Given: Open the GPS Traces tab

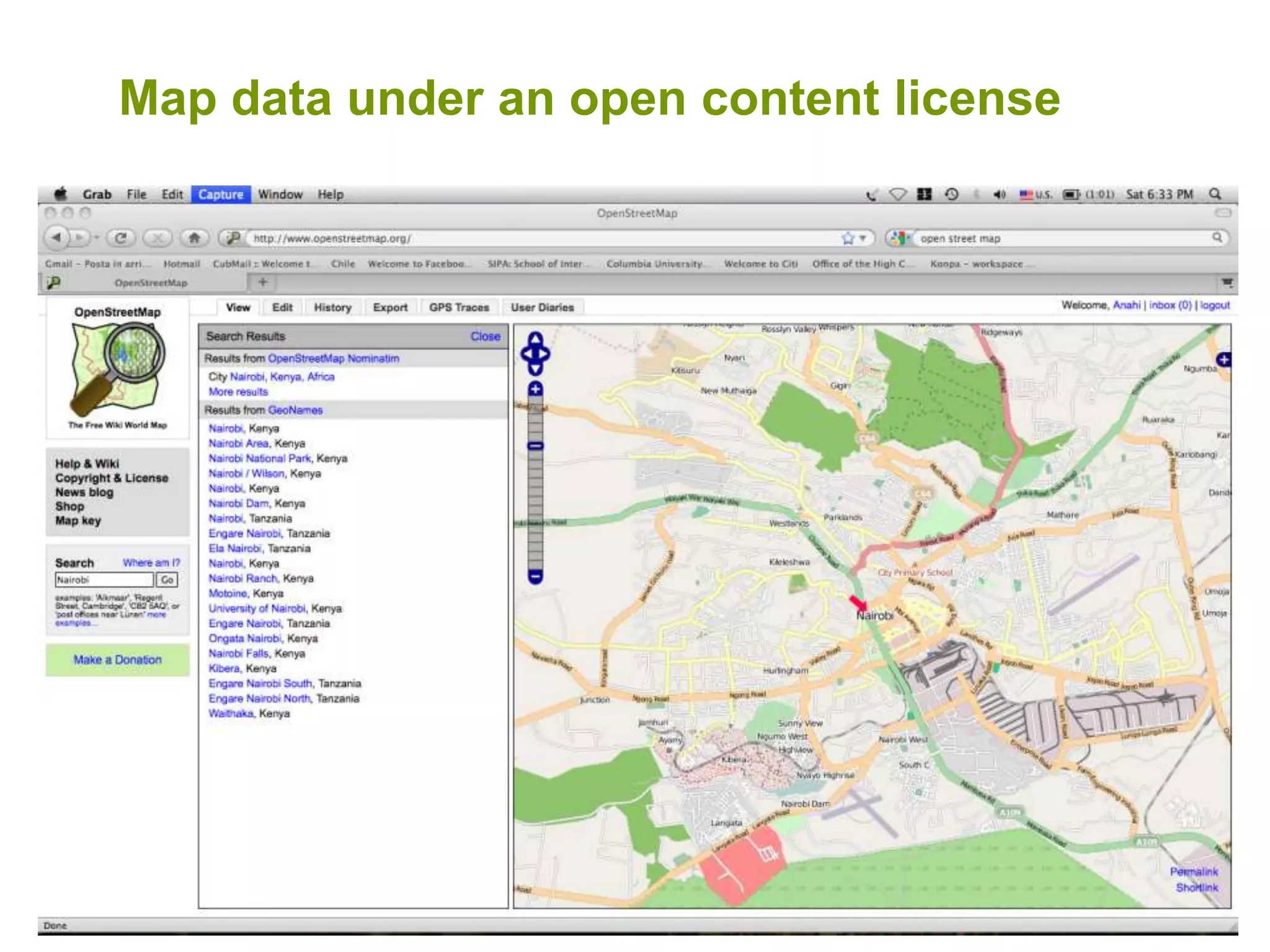Looking at the screenshot, I should 459,307.
